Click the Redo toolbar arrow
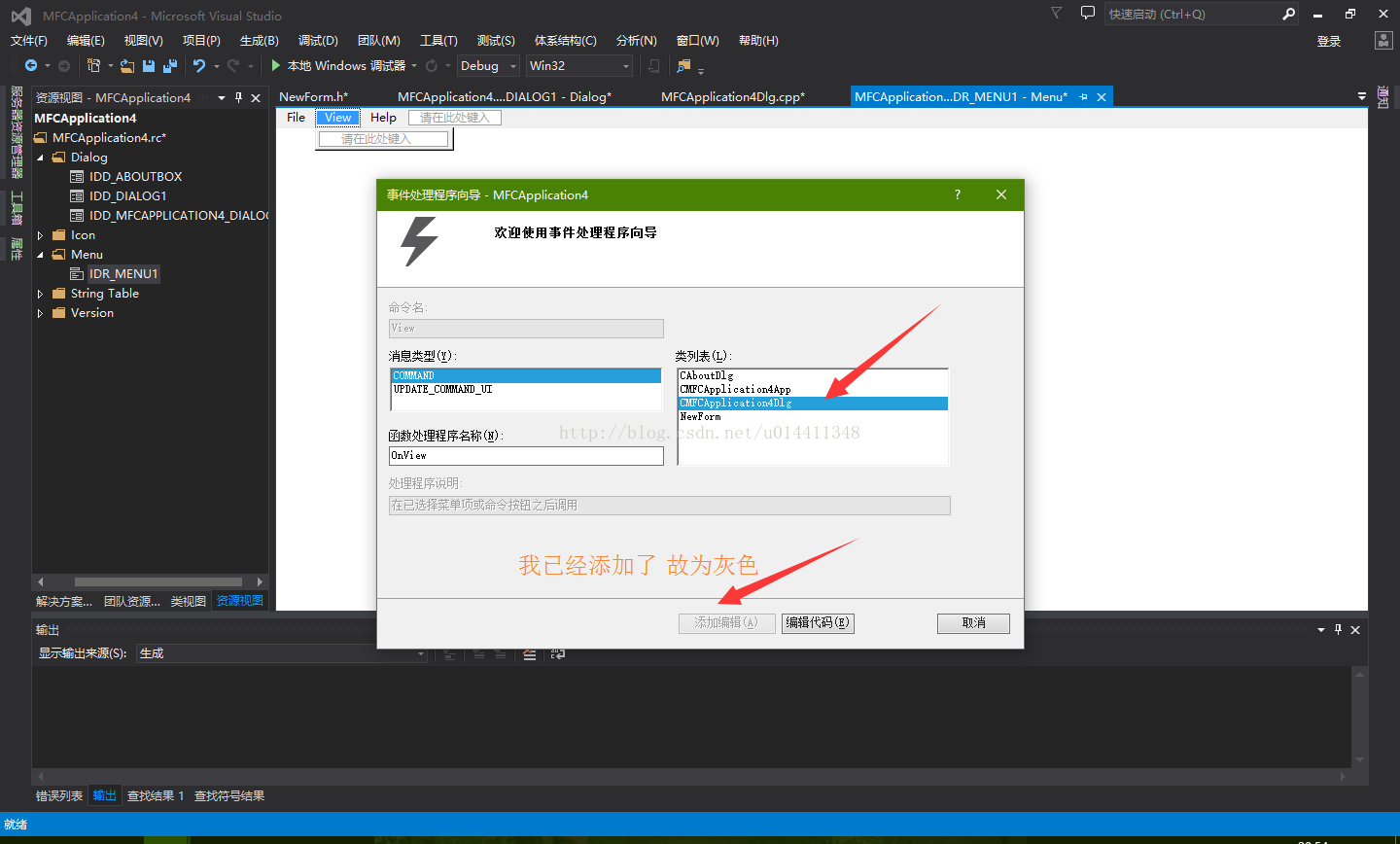The width and height of the screenshot is (1400, 844). click(x=233, y=65)
